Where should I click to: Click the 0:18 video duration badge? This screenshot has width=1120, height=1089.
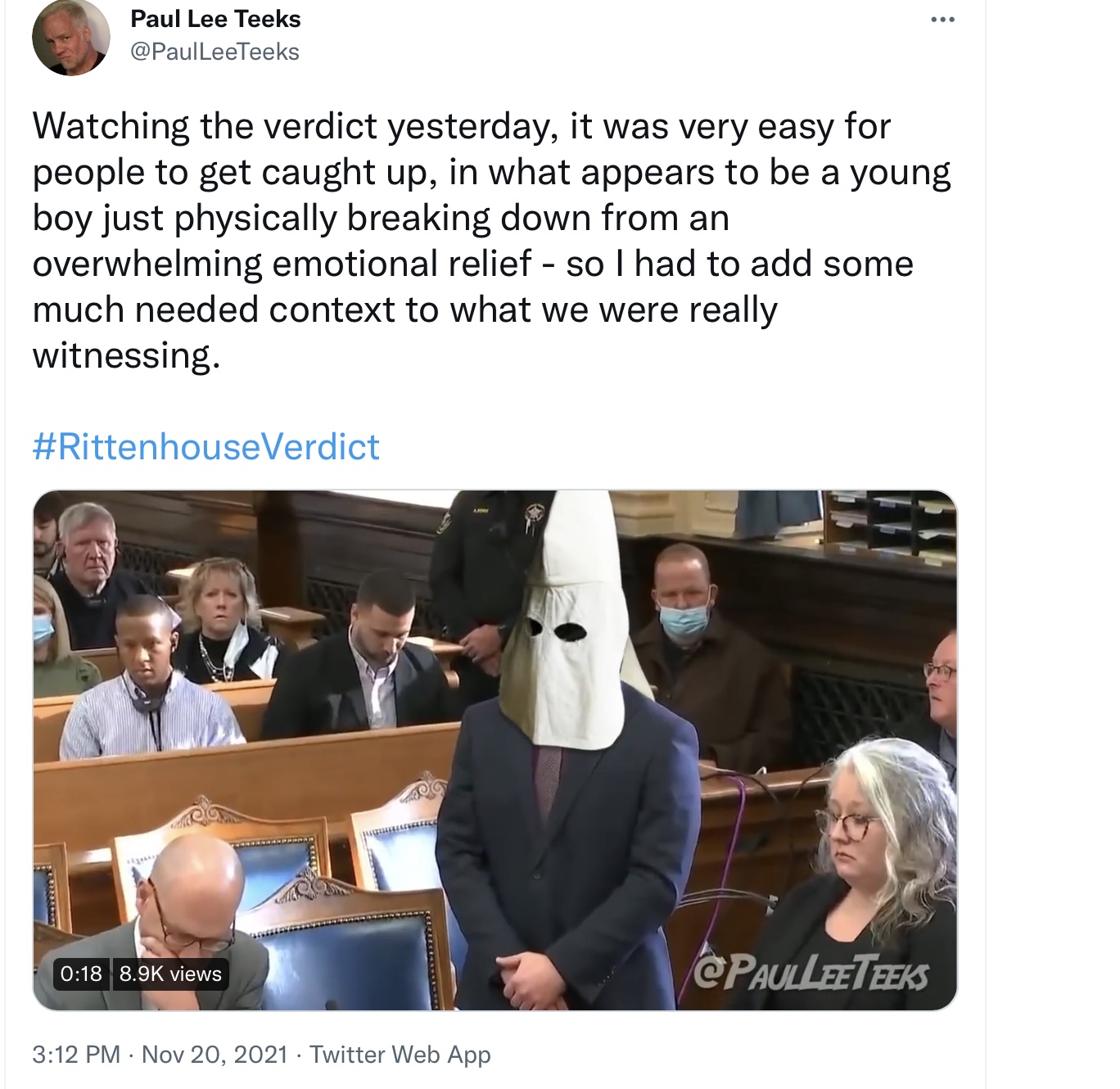coord(81,974)
